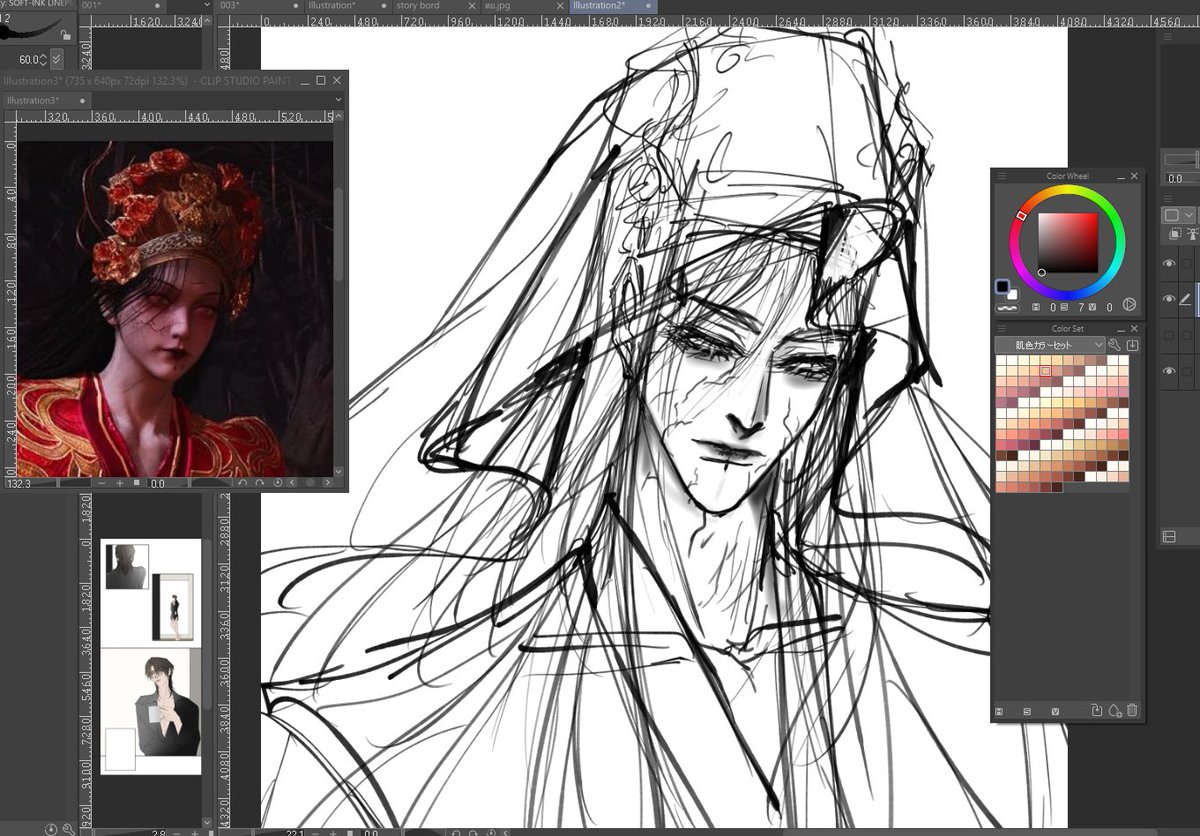Click the reference photo of the crowned woman
The width and height of the screenshot is (1200, 836).
[175, 309]
